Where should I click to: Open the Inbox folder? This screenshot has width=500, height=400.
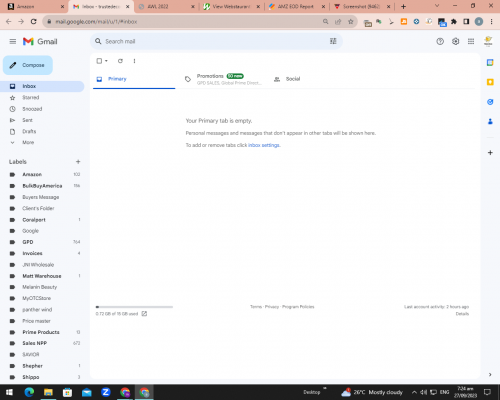42,86
